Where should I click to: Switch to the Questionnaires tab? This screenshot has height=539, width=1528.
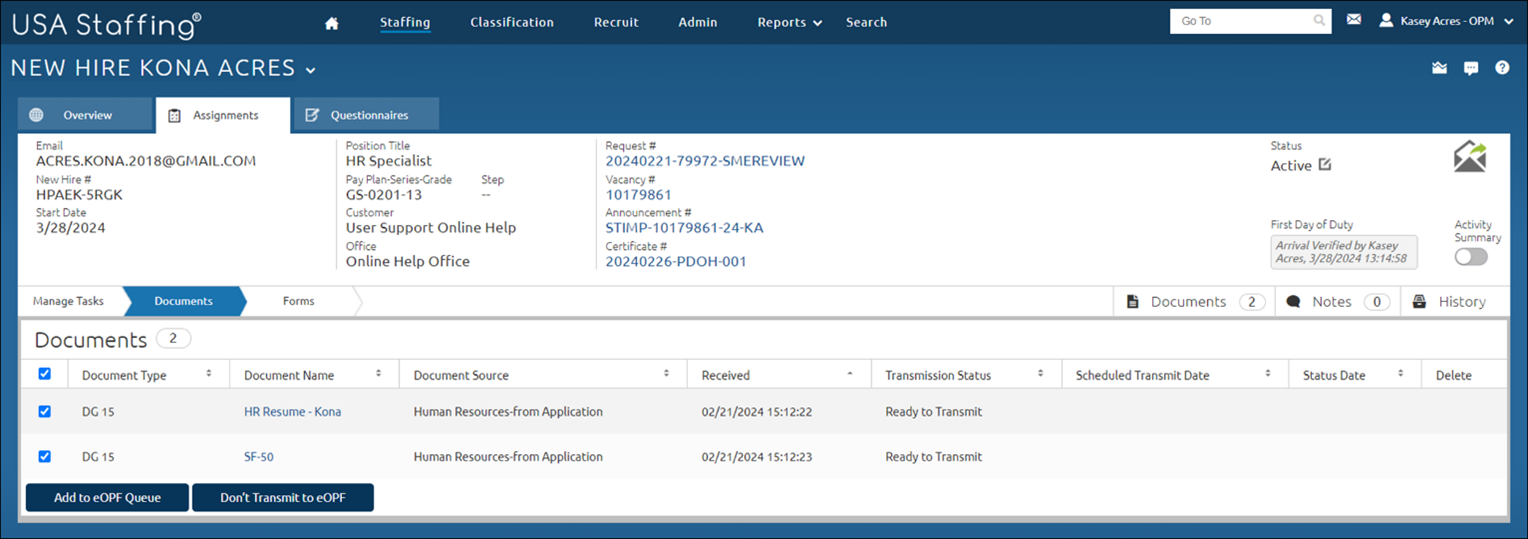pyautogui.click(x=366, y=115)
